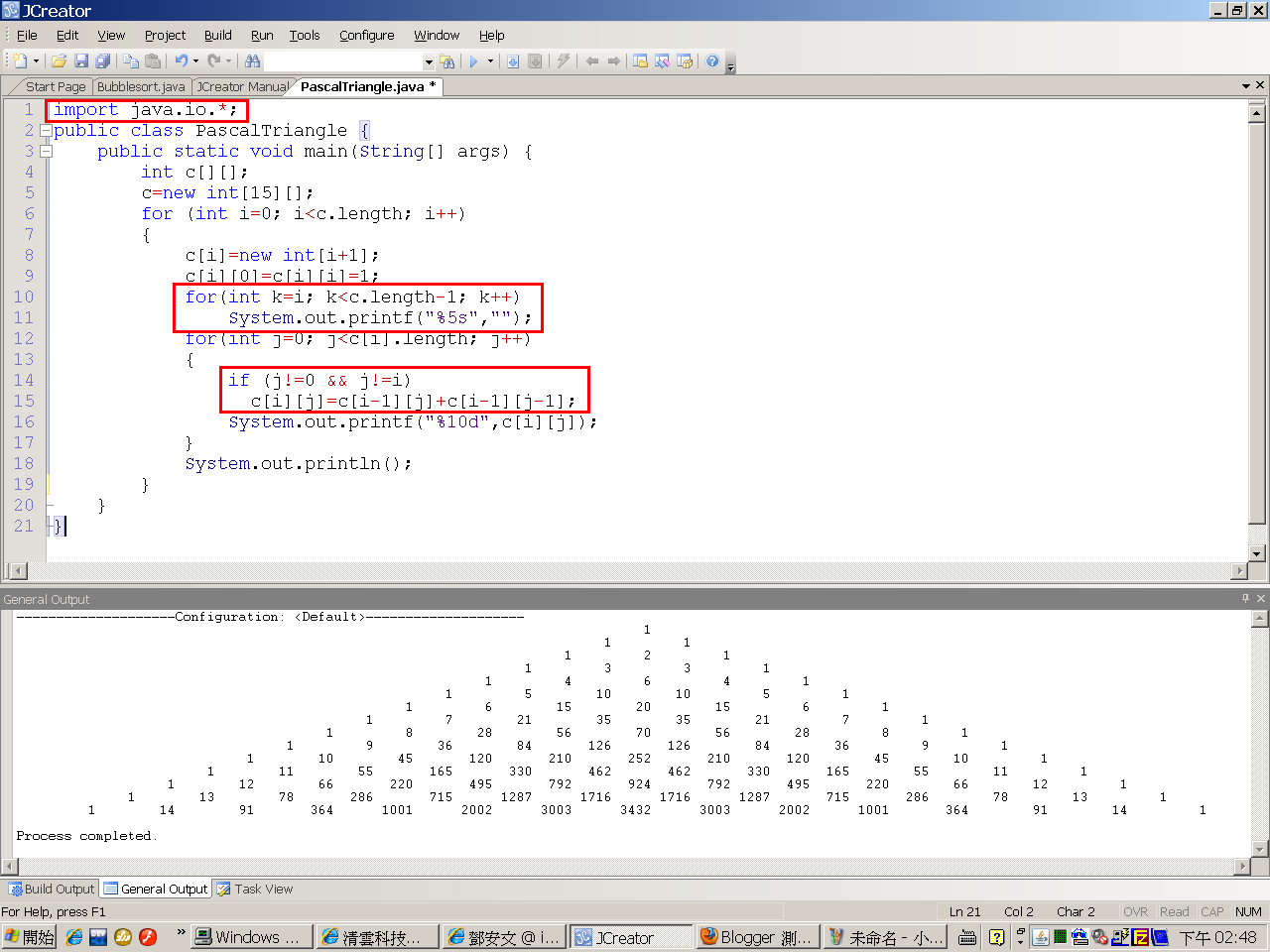Open the Window menu

click(x=437, y=35)
